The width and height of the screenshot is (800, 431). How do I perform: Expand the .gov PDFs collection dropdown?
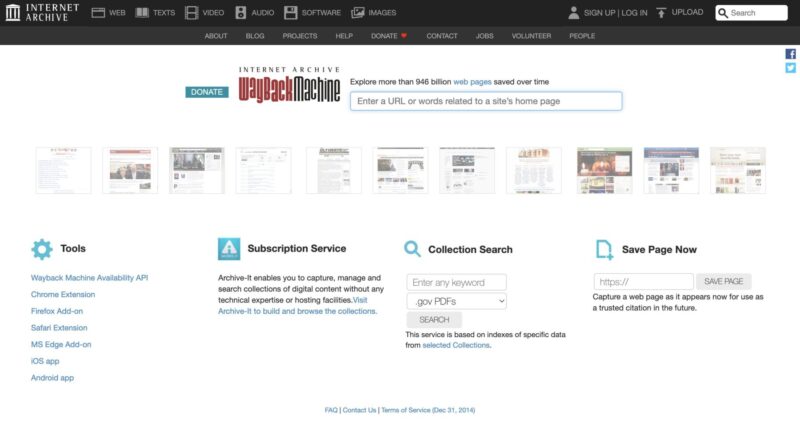pyautogui.click(x=456, y=301)
